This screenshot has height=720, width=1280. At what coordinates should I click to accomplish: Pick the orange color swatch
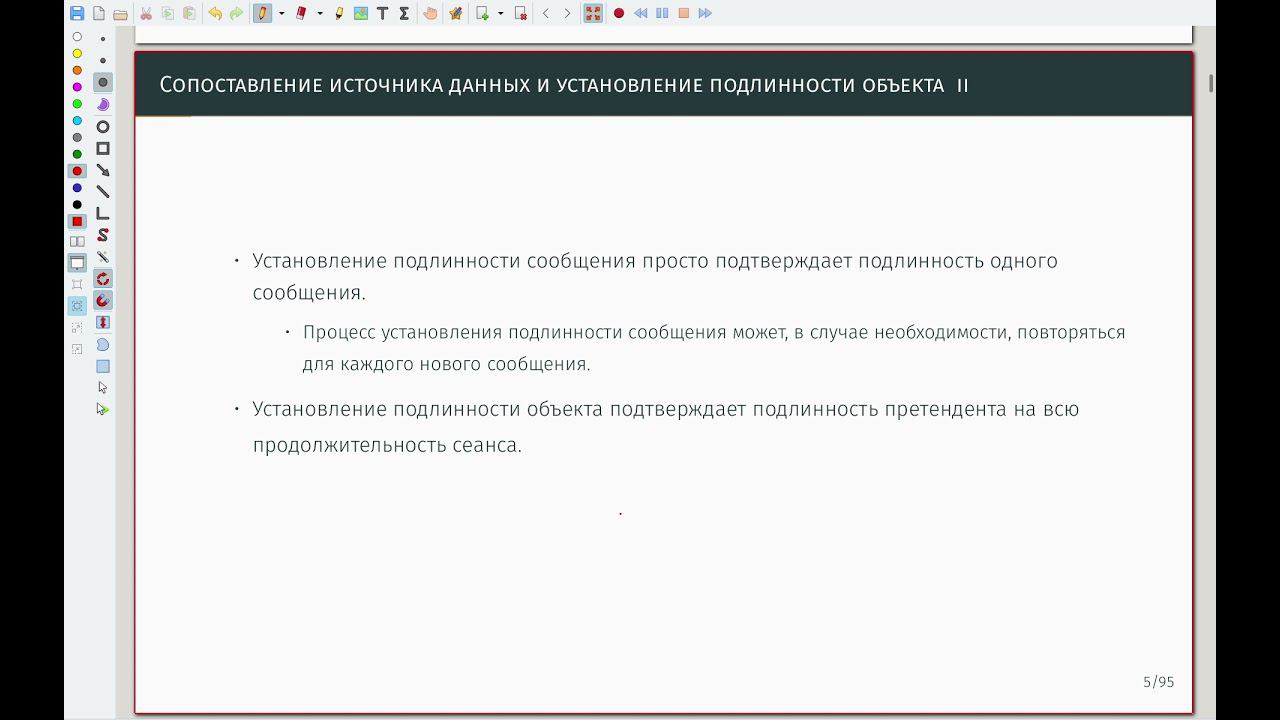pos(77,70)
